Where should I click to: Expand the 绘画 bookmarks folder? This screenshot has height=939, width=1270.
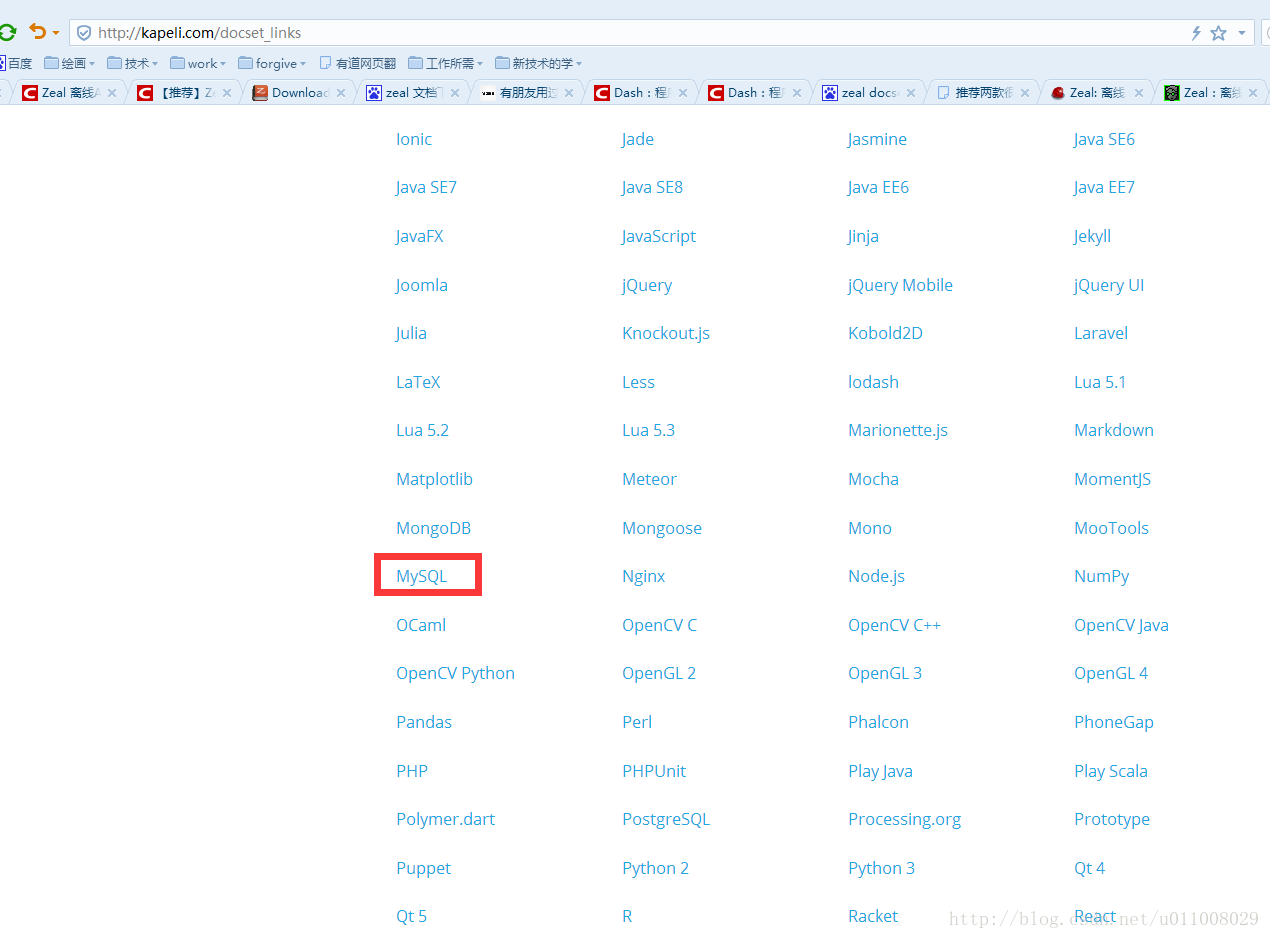70,63
